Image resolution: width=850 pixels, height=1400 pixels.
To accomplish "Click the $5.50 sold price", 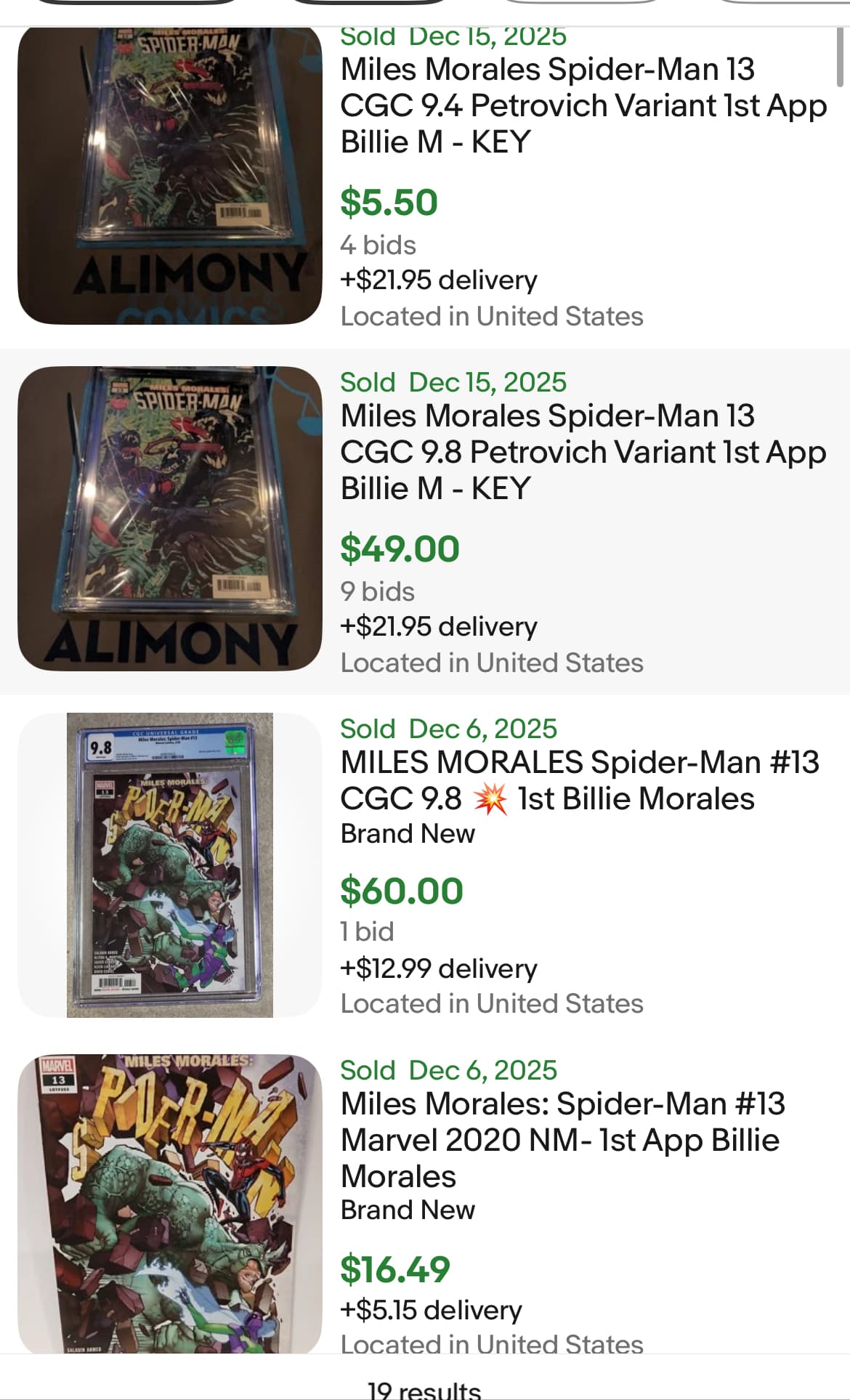I will click(389, 202).
